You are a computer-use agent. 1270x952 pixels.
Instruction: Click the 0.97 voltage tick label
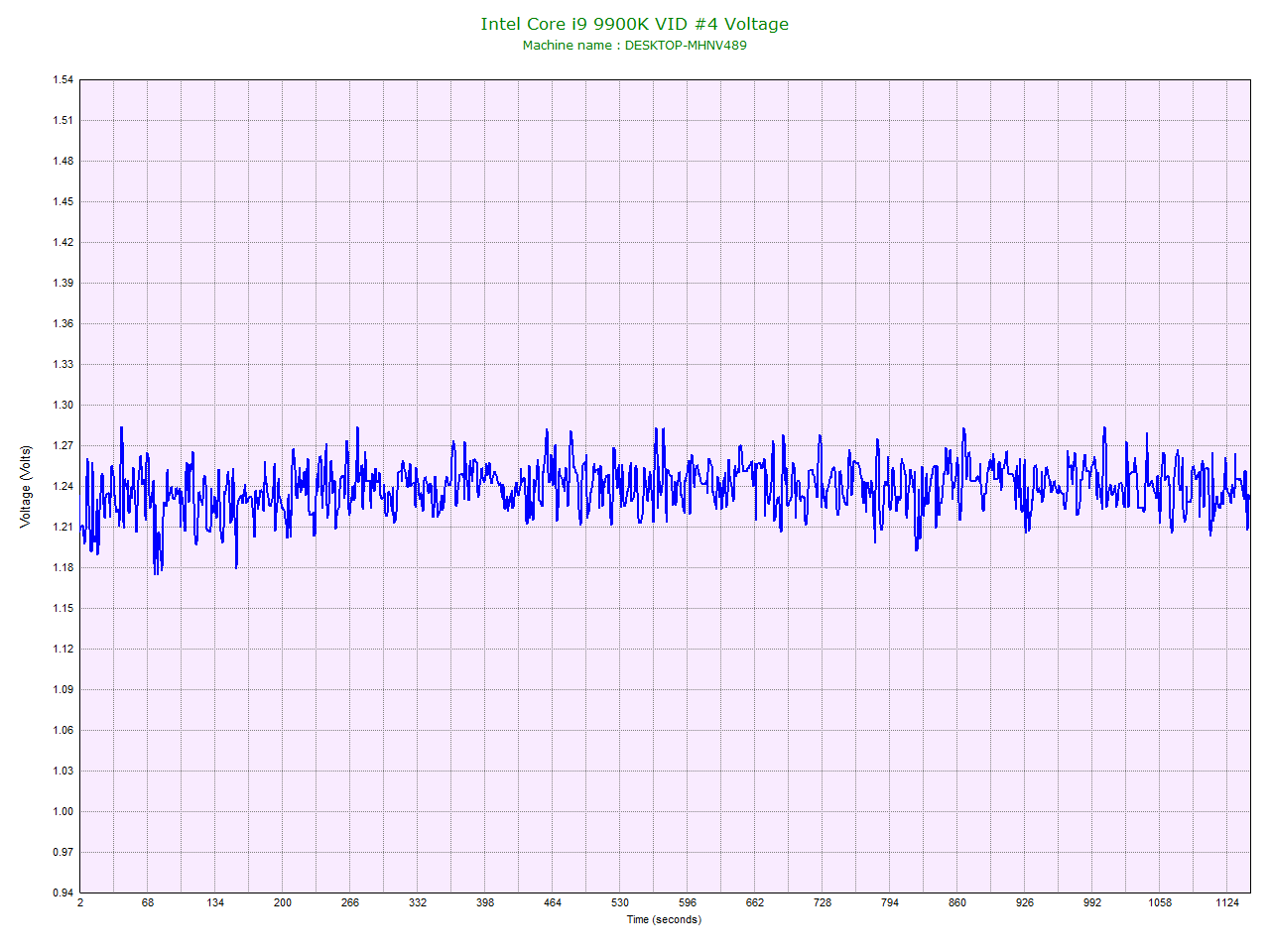click(63, 853)
